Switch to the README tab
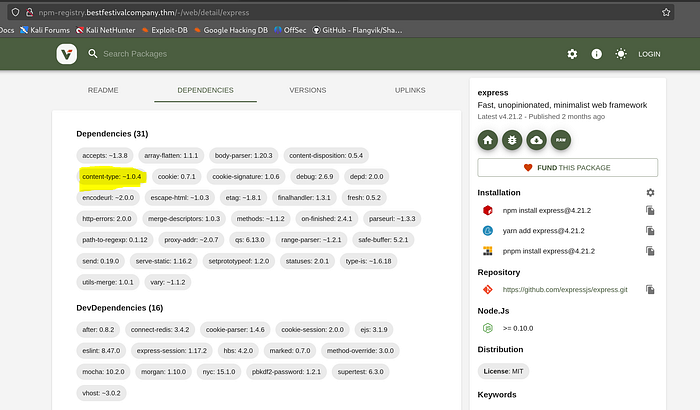This screenshot has width=700, height=410. (x=103, y=90)
